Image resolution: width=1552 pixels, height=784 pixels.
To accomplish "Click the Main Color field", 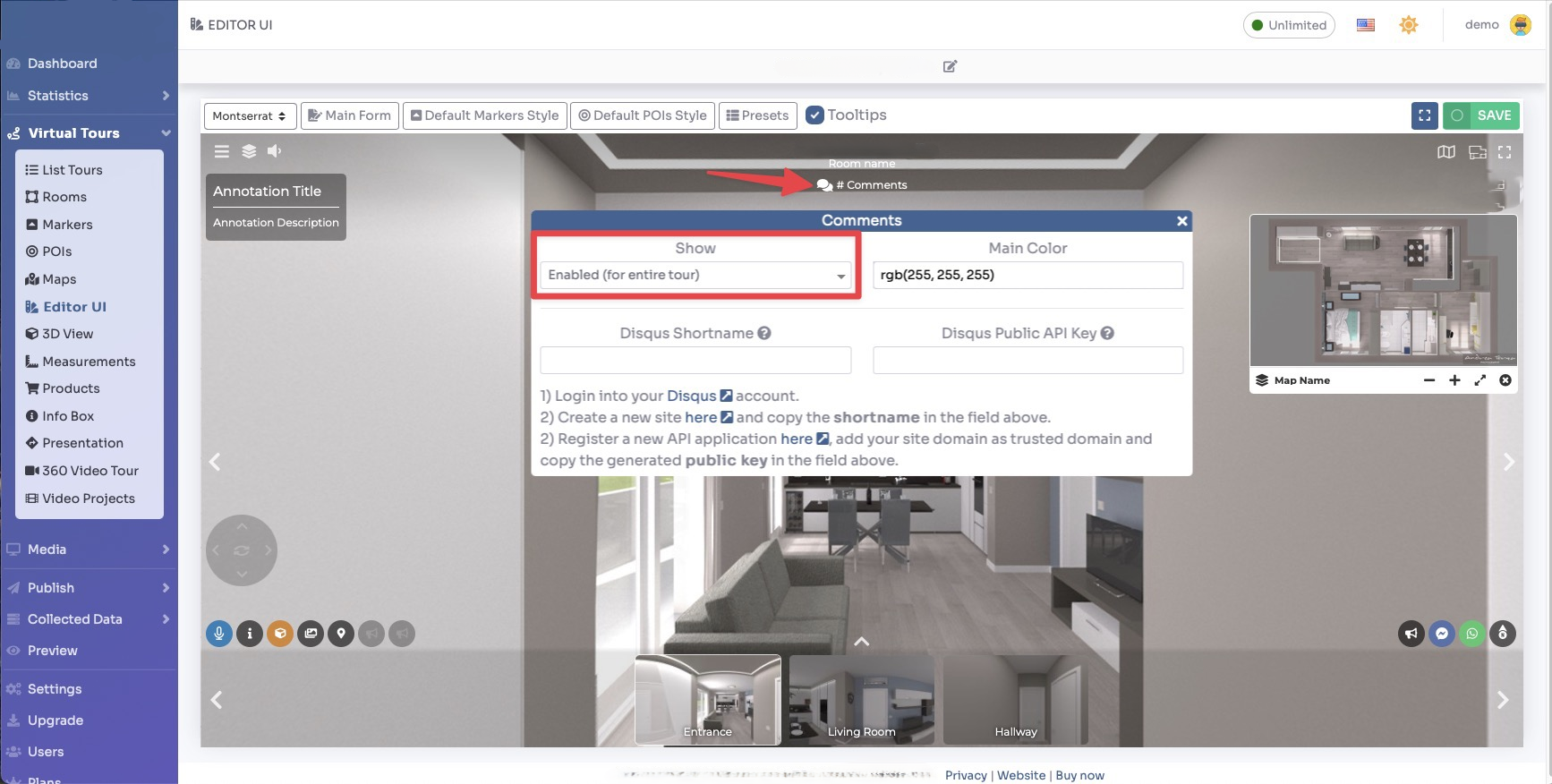I will tap(1028, 275).
